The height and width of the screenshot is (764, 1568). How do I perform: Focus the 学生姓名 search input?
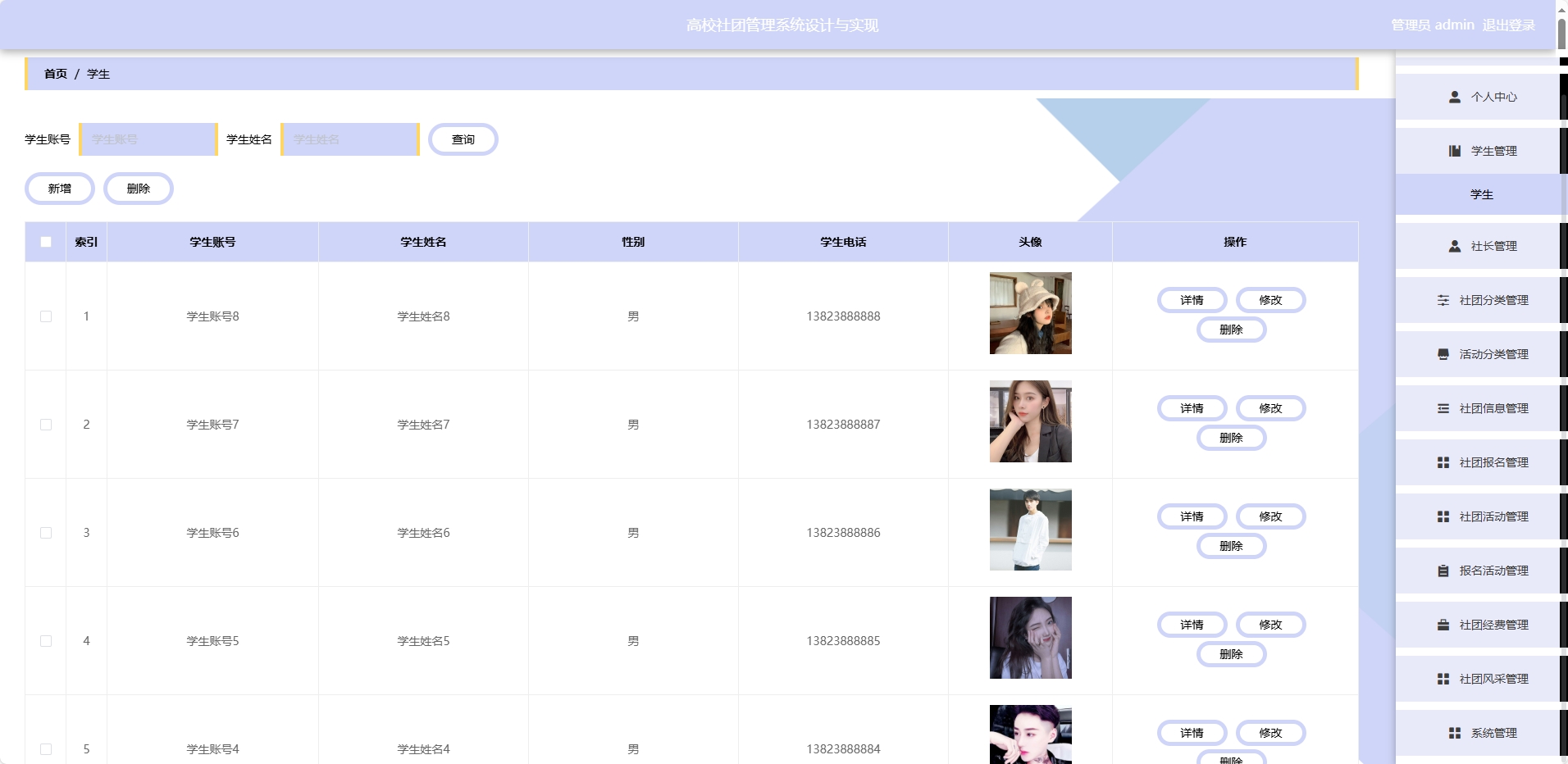(350, 139)
